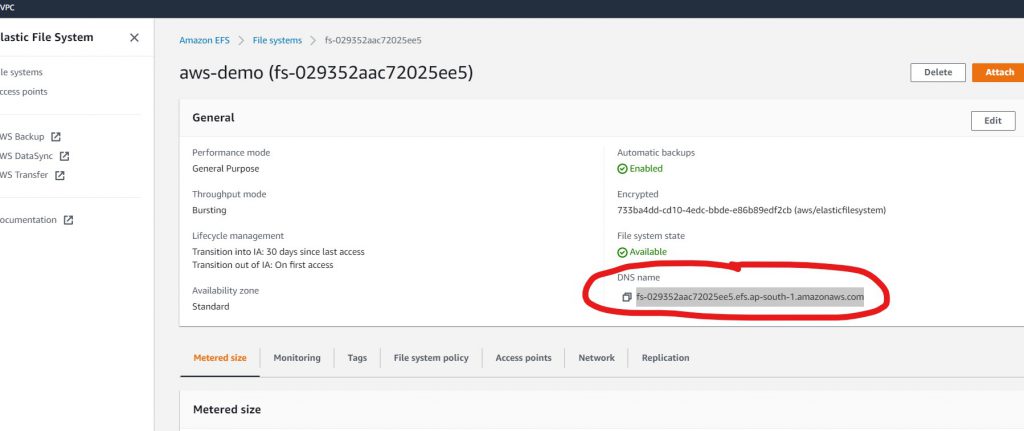Click external link icon beside Documentation
Screen dimensions: 1024x431
pyautogui.click(x=68, y=220)
